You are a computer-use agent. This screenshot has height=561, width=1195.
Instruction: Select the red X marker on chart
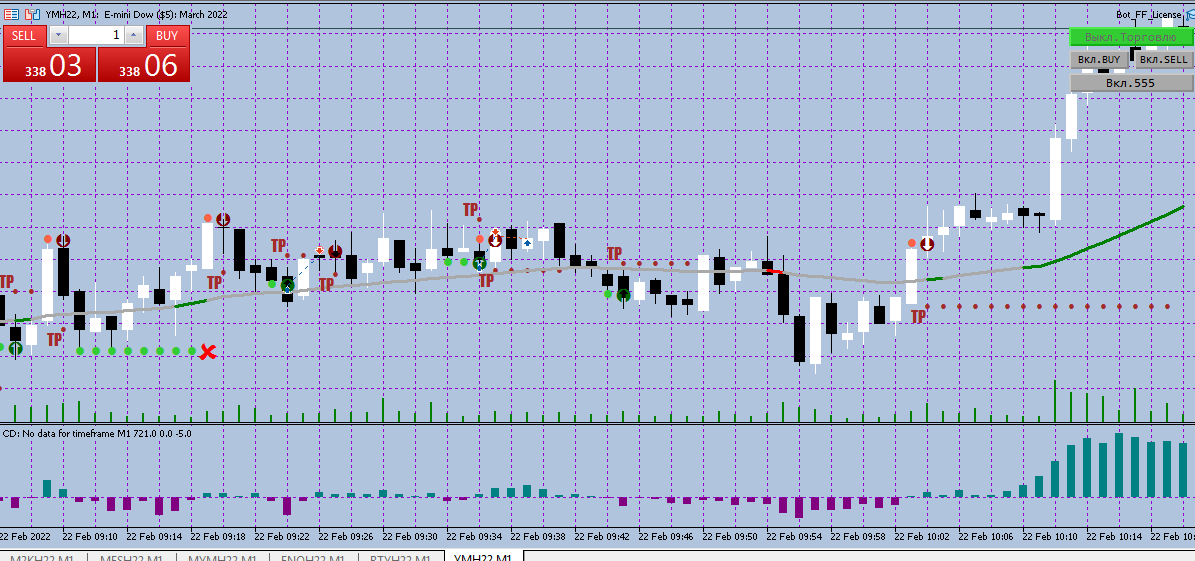207,351
